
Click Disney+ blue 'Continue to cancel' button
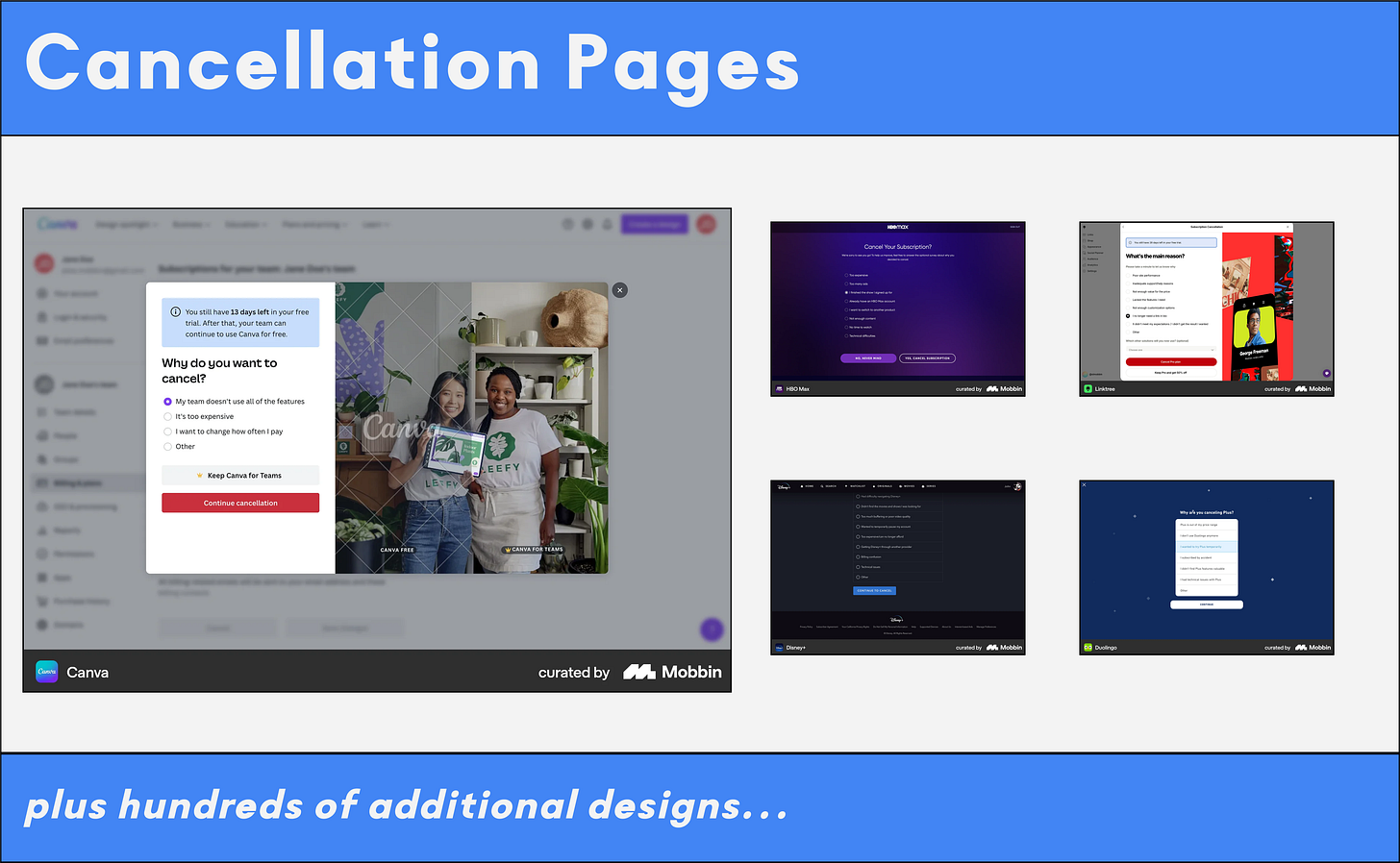(x=875, y=590)
